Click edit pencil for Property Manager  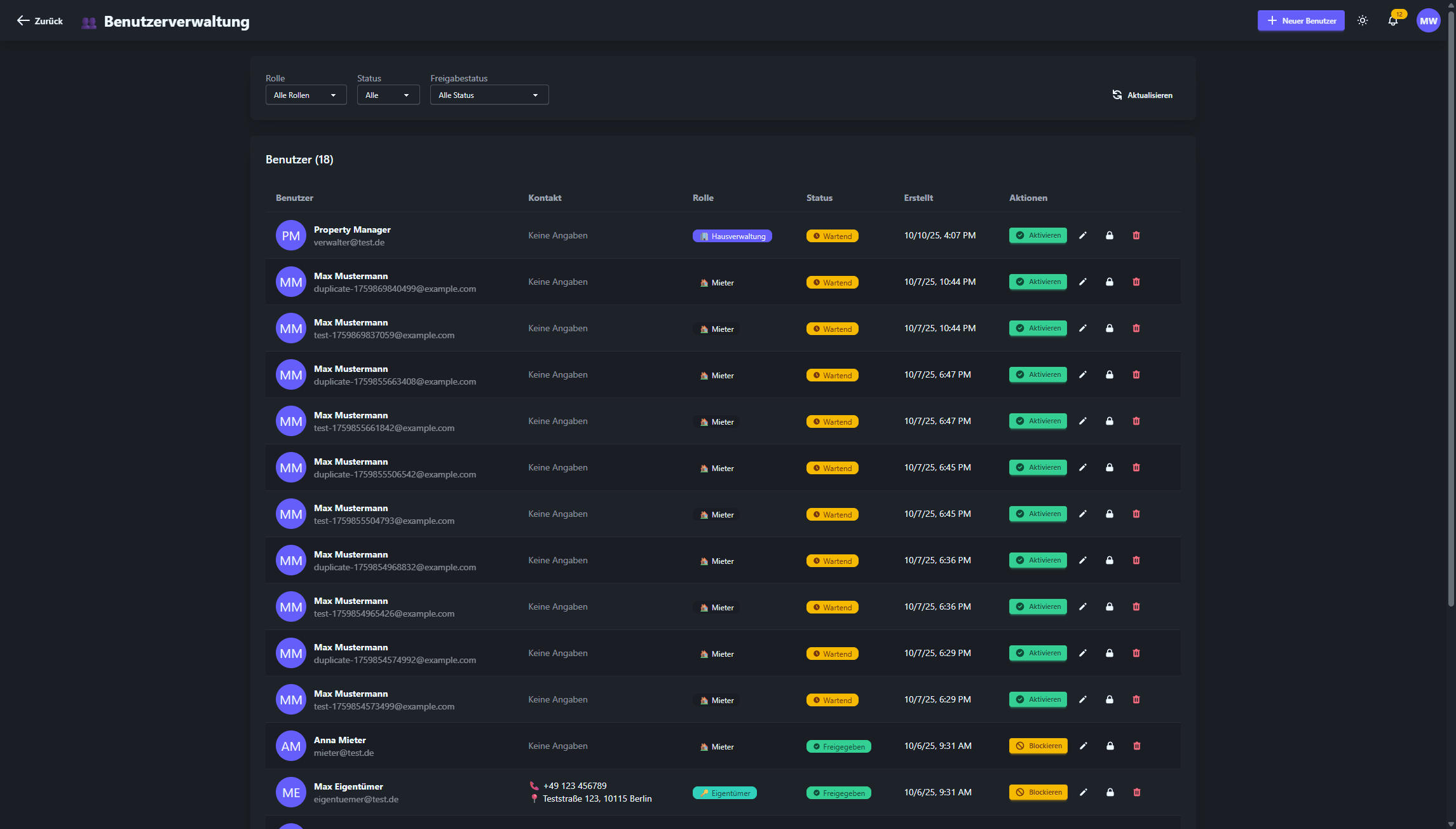[1083, 236]
